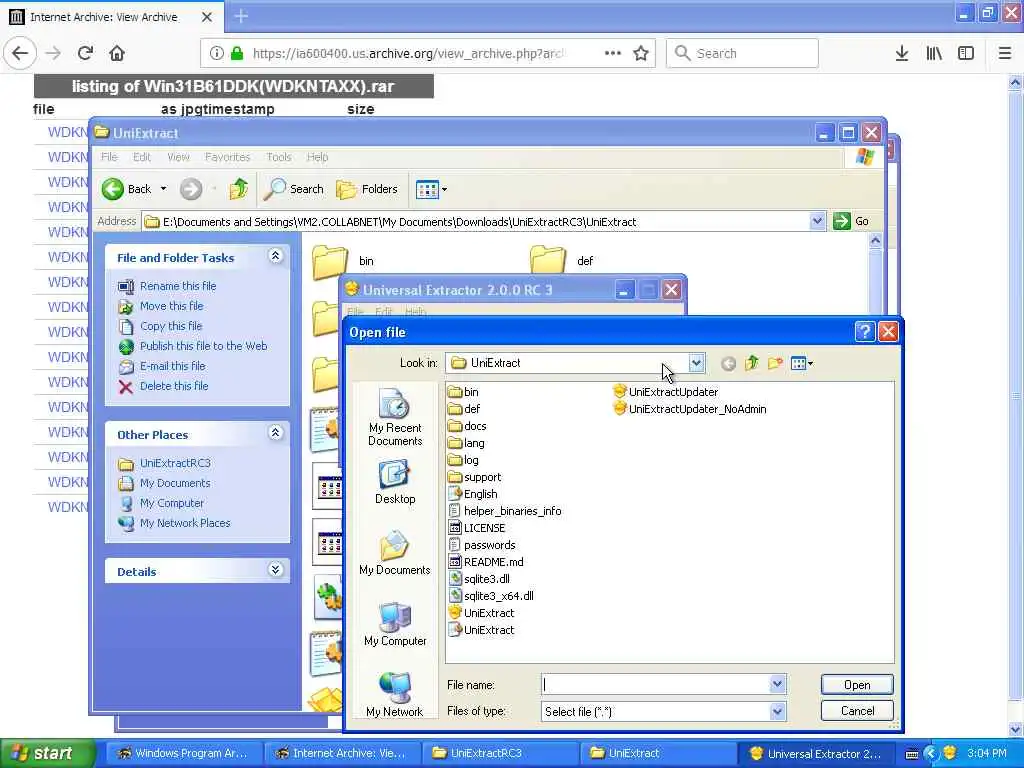Image resolution: width=1024 pixels, height=768 pixels.
Task: Open the View menu in UniExtract explorer
Action: click(x=178, y=157)
